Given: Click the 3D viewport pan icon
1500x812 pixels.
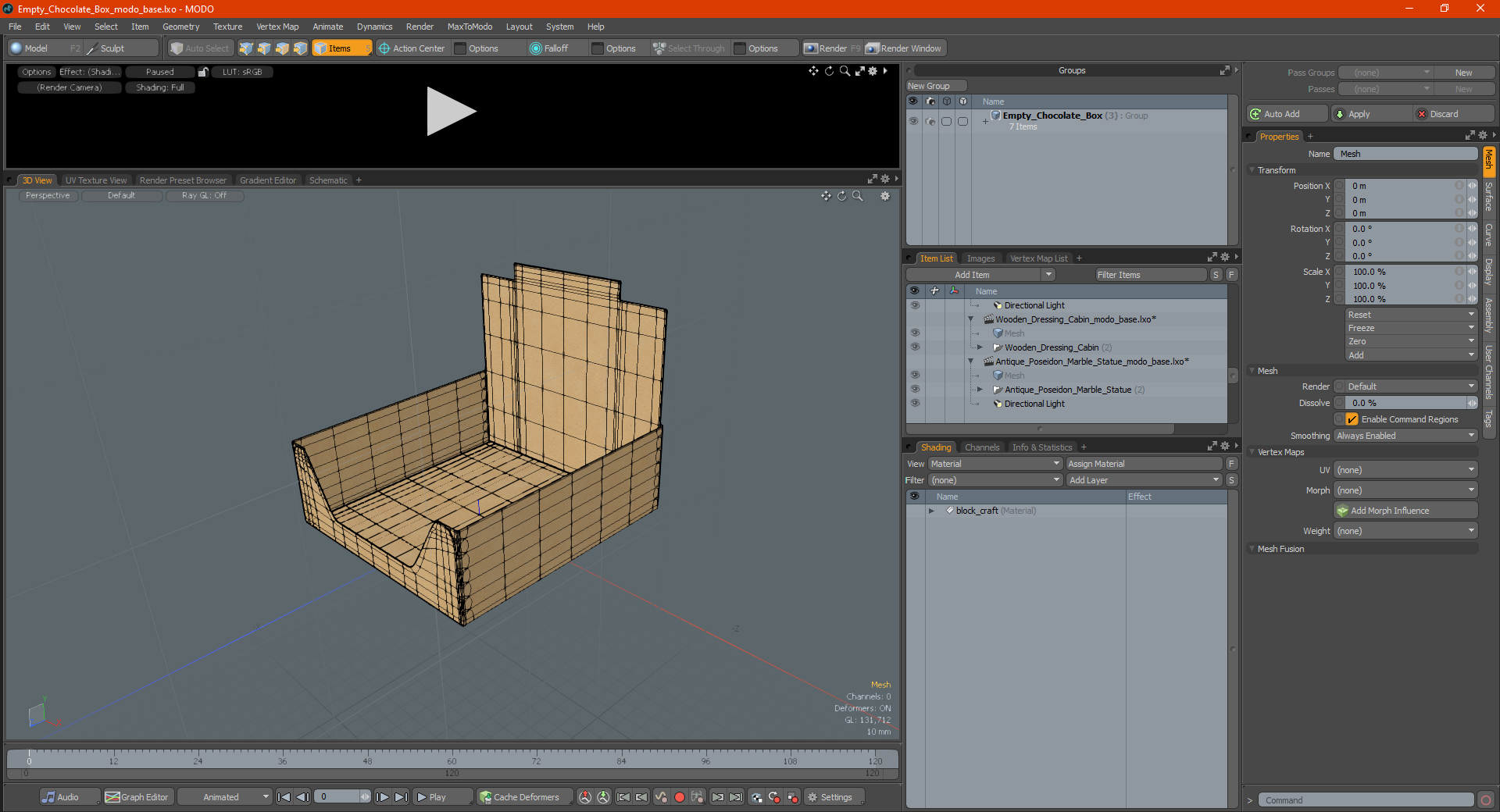Looking at the screenshot, I should tap(826, 196).
